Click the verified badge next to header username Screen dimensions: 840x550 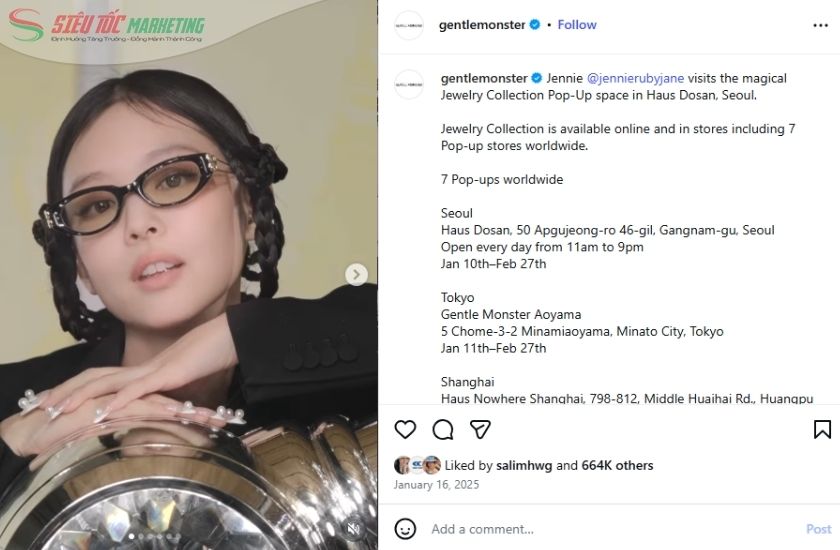click(535, 25)
